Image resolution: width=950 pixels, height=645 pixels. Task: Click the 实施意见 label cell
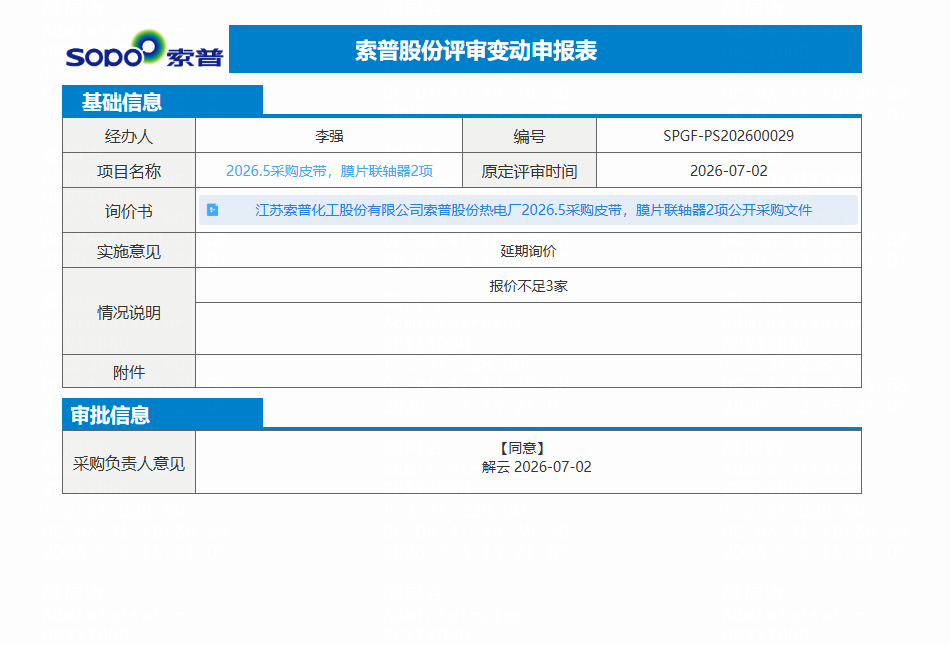tap(128, 251)
